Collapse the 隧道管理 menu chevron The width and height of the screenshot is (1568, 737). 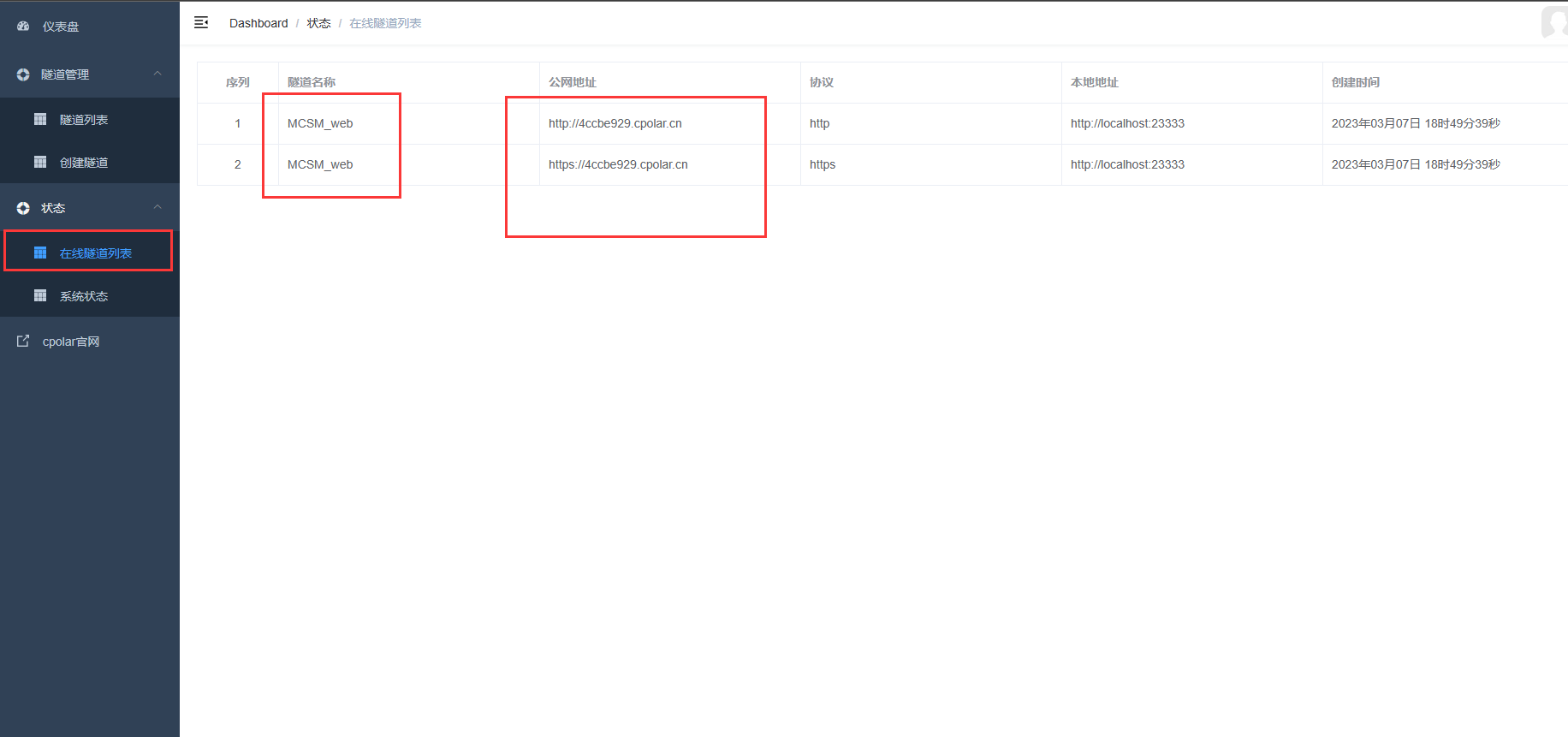click(x=157, y=74)
